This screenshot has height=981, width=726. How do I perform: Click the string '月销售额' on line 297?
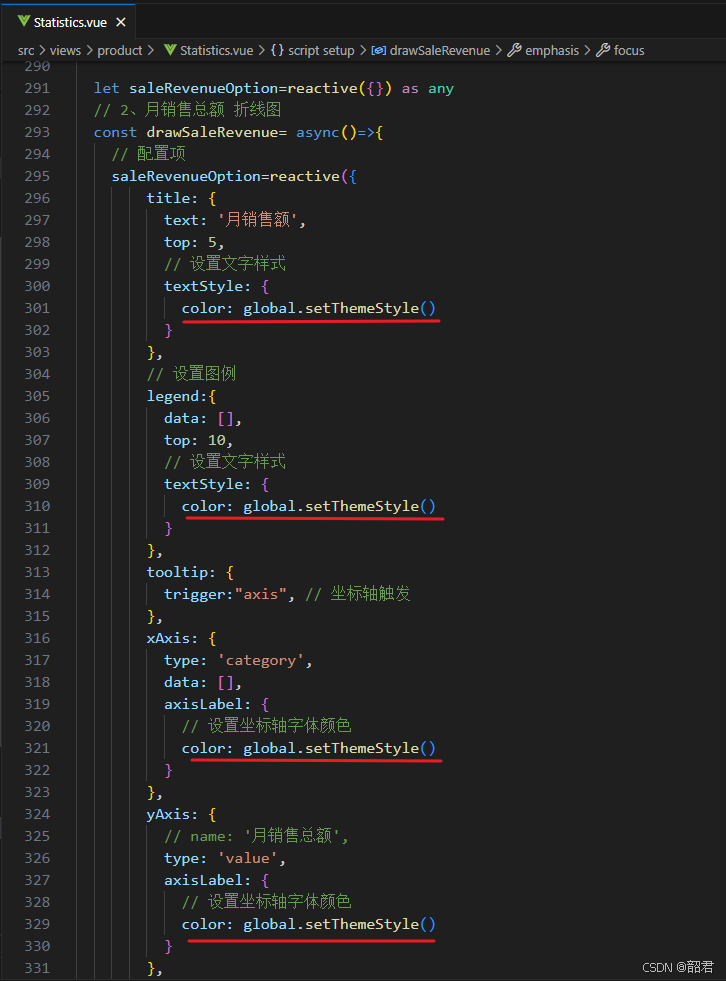(x=257, y=220)
